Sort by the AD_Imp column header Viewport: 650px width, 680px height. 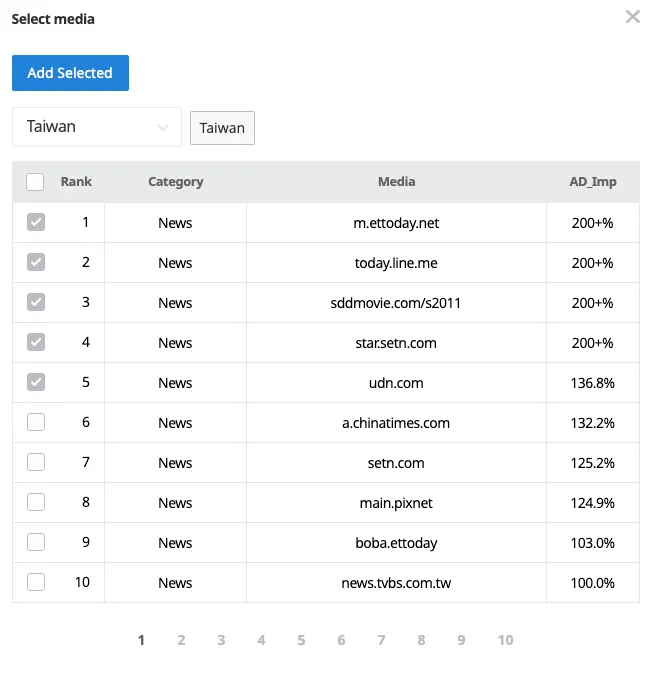click(x=592, y=182)
